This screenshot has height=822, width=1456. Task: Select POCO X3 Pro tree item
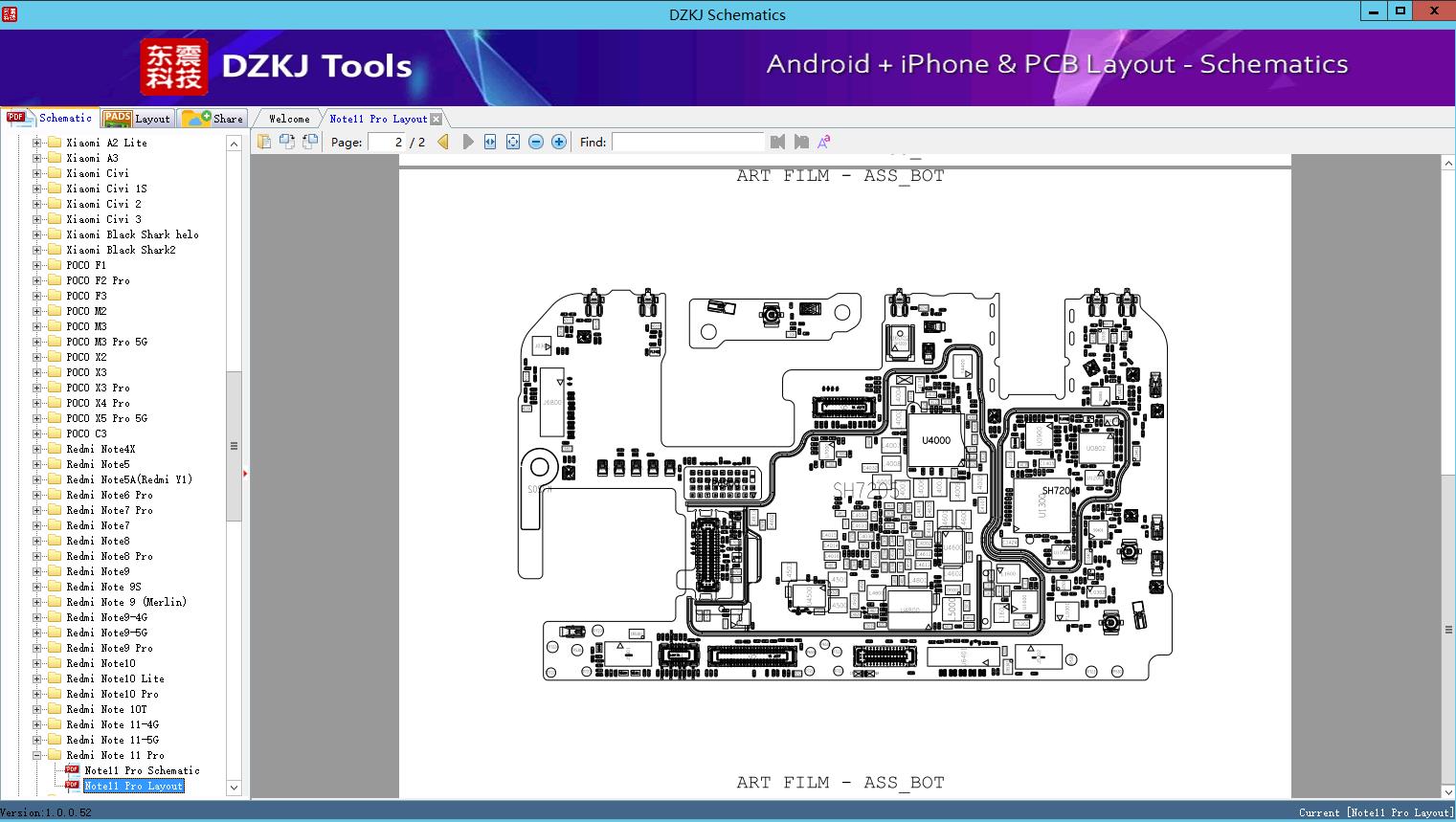click(98, 388)
